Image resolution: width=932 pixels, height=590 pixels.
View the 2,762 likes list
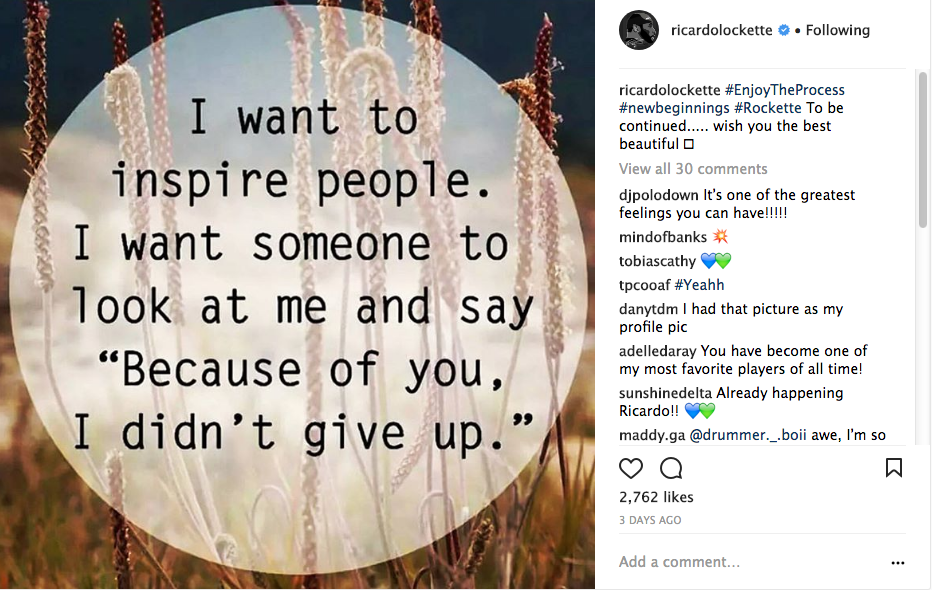[x=656, y=497]
